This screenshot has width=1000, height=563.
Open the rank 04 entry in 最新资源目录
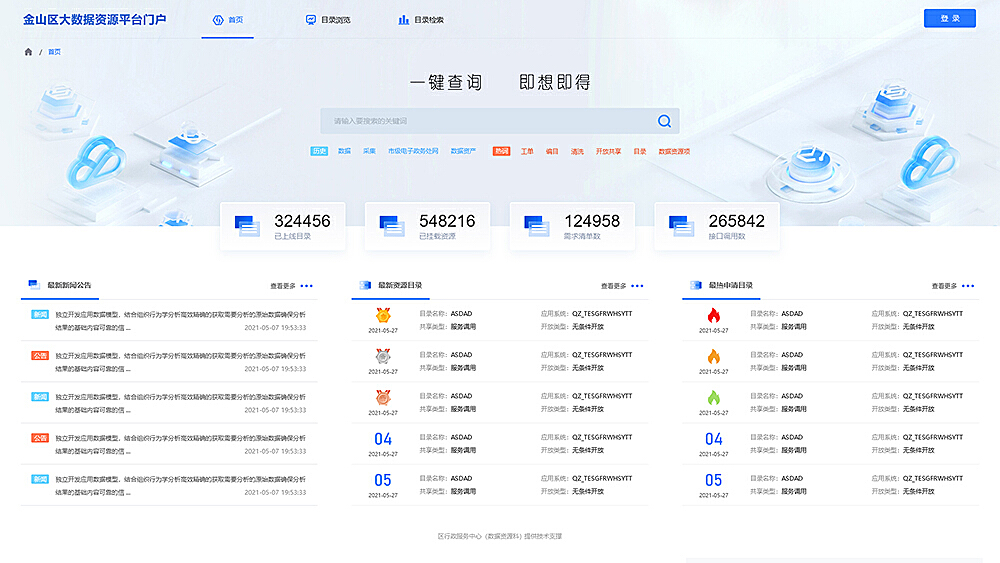tap(383, 439)
